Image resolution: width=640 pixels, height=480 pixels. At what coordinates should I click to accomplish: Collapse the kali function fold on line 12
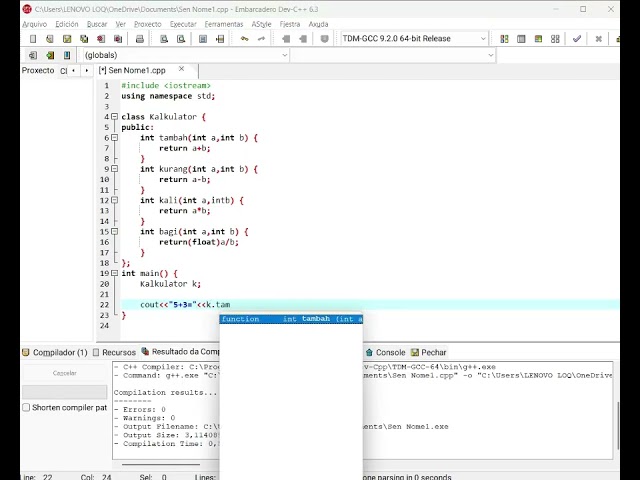[x=115, y=200]
